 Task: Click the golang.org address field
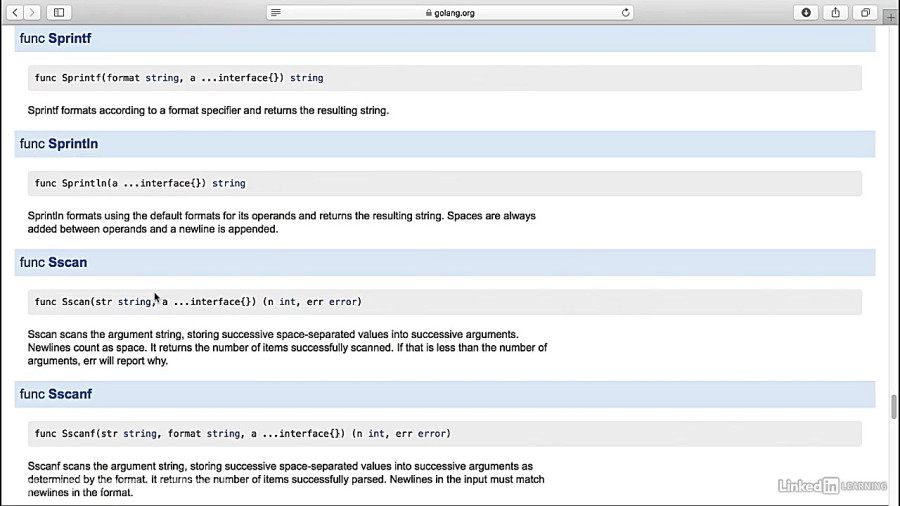[x=450, y=12]
